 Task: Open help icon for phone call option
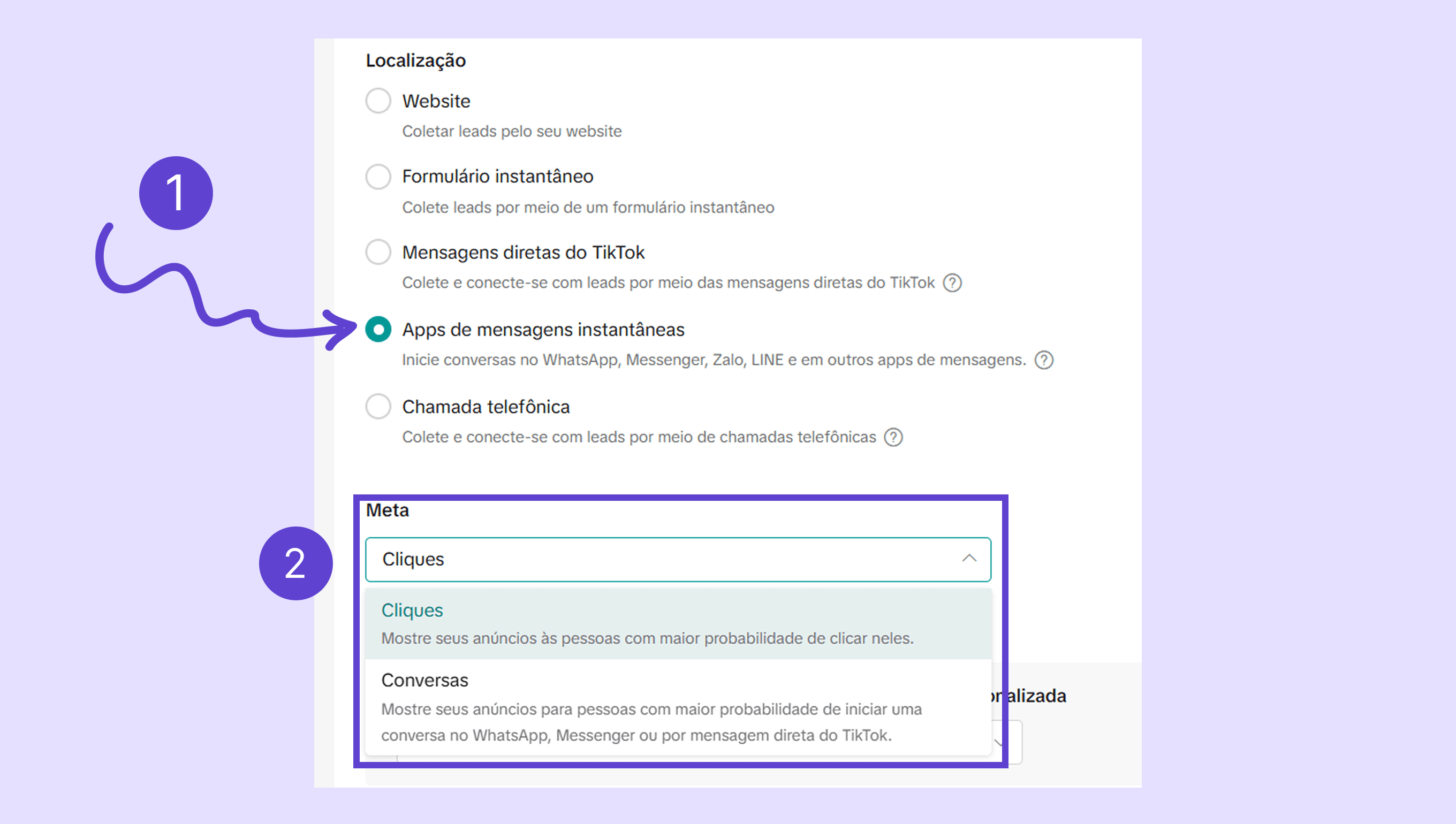[x=893, y=437]
